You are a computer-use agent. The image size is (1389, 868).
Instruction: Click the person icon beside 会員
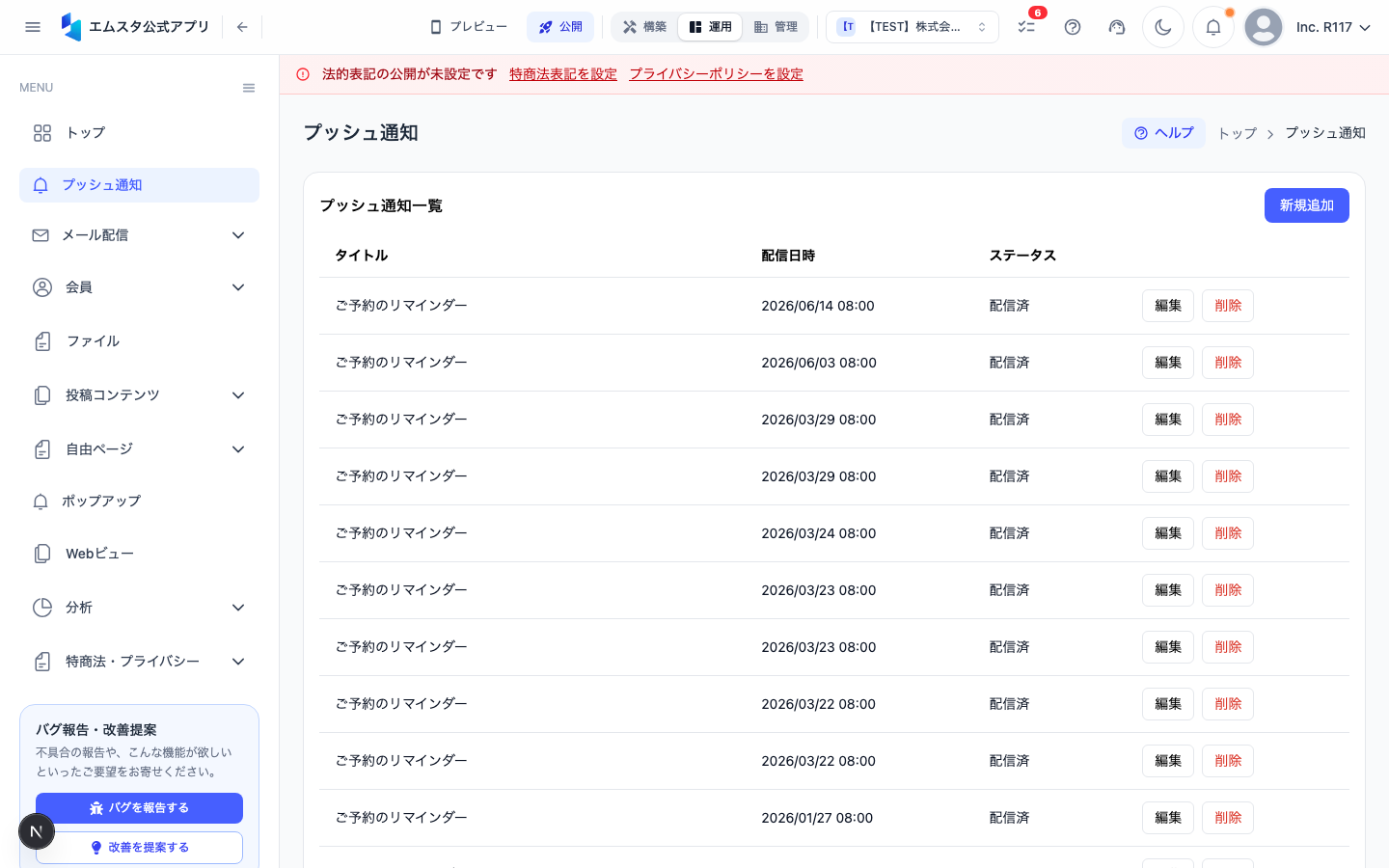point(42,287)
